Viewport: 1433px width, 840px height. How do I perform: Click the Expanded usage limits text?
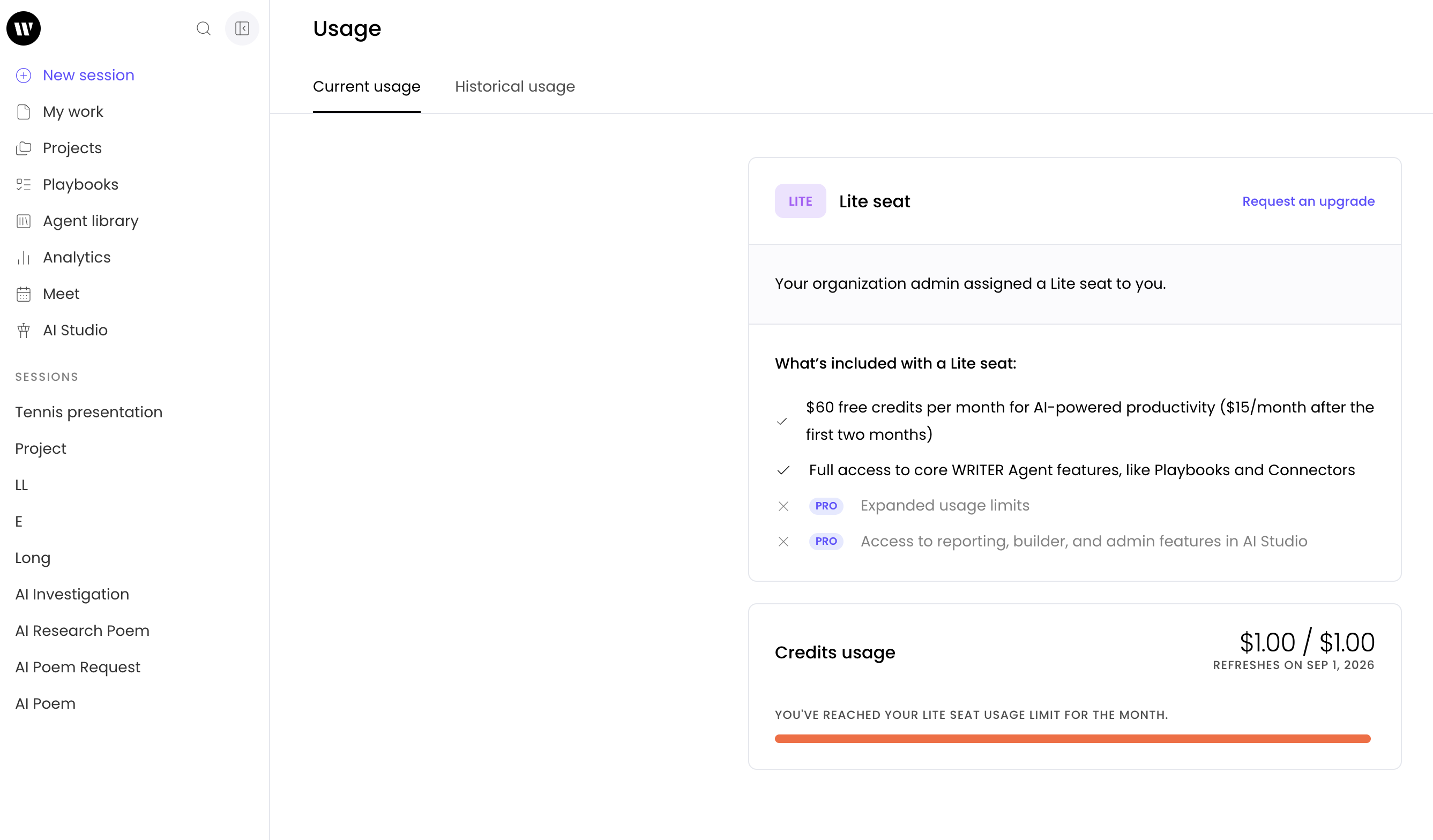(x=945, y=506)
